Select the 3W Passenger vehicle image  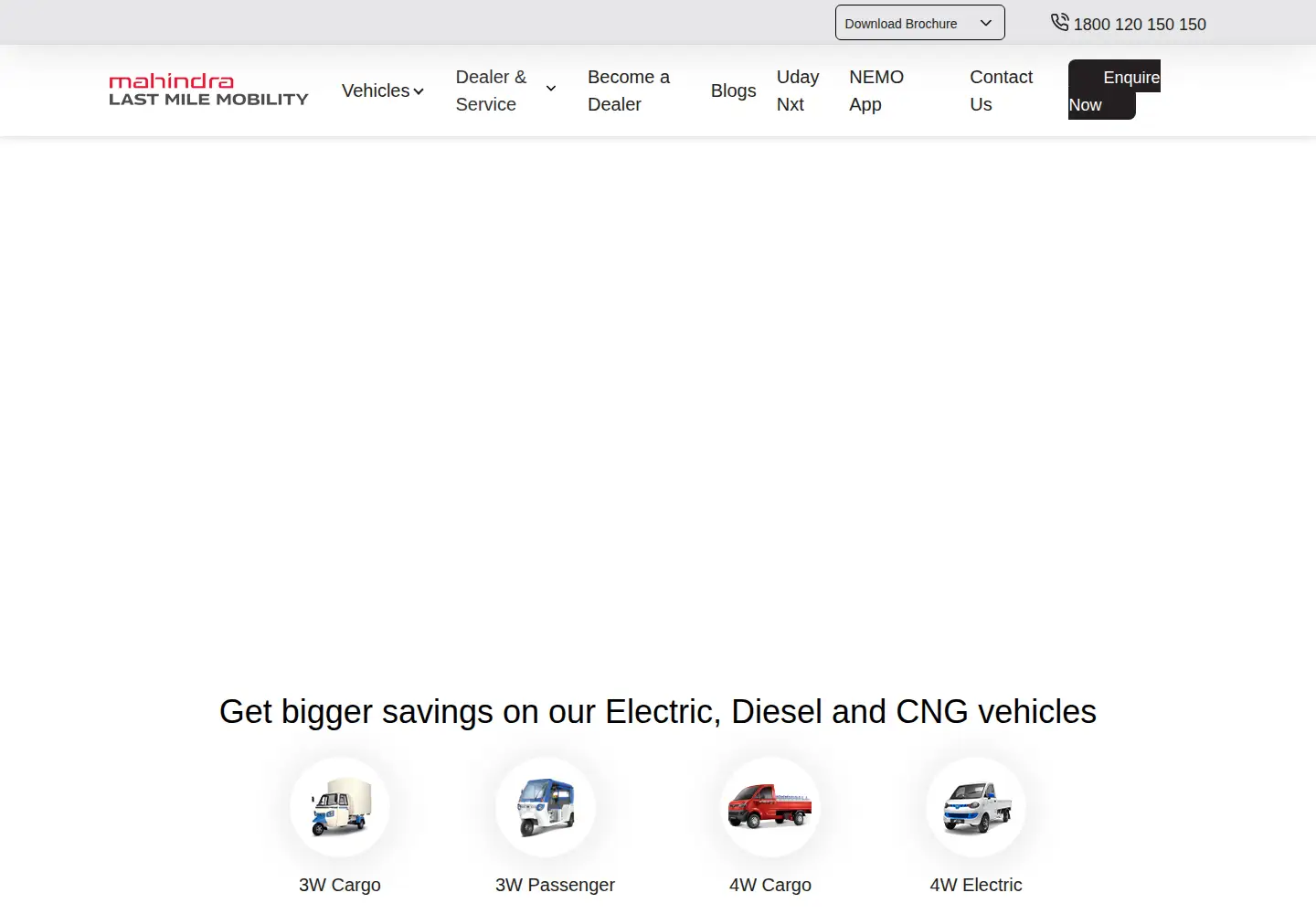pyautogui.click(x=546, y=807)
